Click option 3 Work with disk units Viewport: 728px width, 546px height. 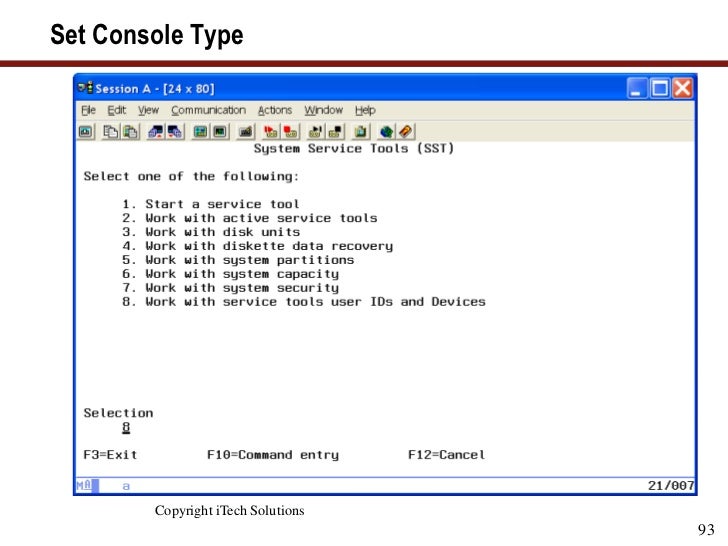pyautogui.click(x=211, y=232)
